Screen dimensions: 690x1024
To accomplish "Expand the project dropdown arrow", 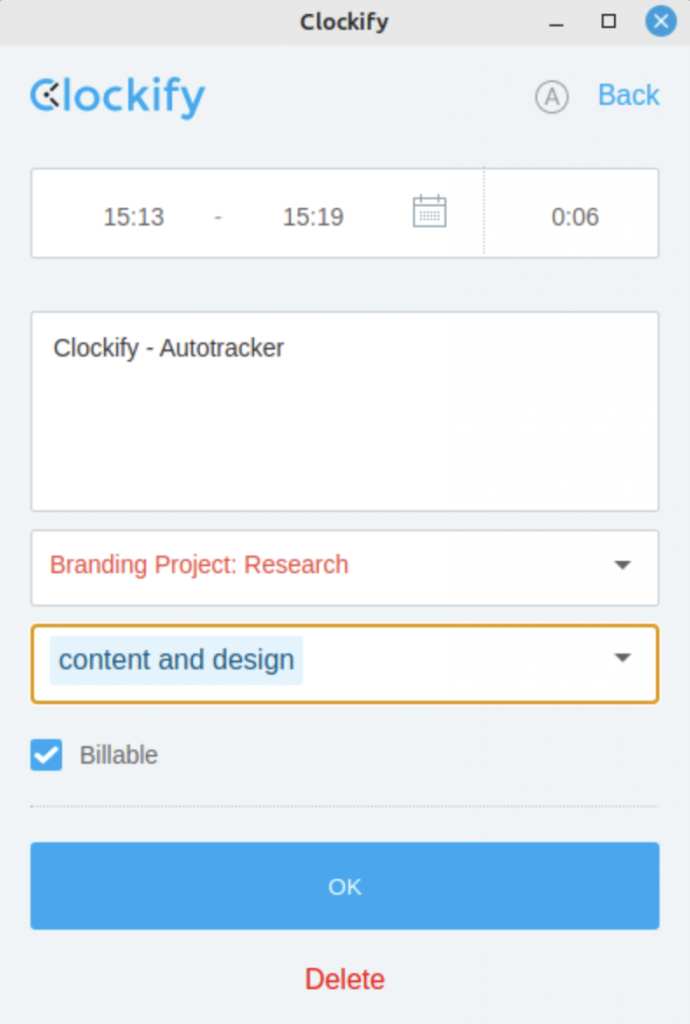I will point(623,565).
